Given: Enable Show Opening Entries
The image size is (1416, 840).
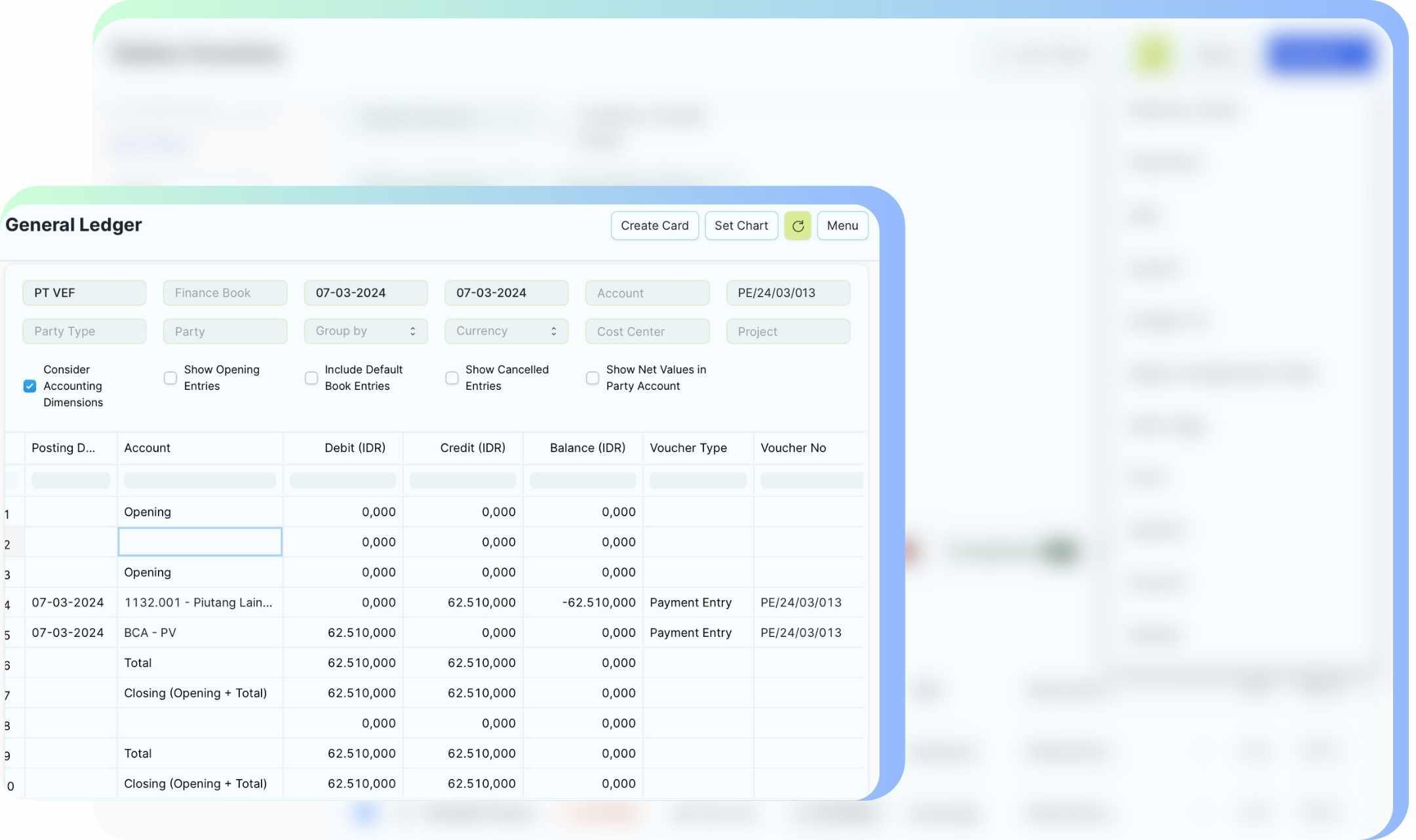Looking at the screenshot, I should point(170,378).
